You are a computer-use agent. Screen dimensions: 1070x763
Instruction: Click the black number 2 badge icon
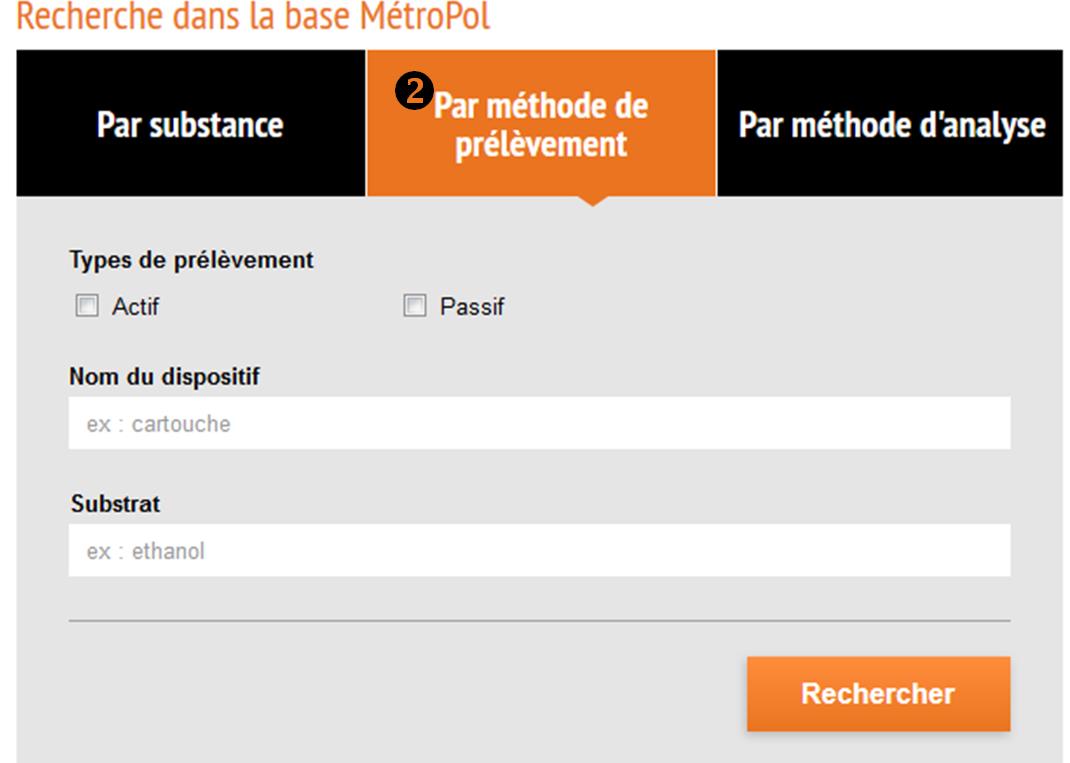(419, 93)
